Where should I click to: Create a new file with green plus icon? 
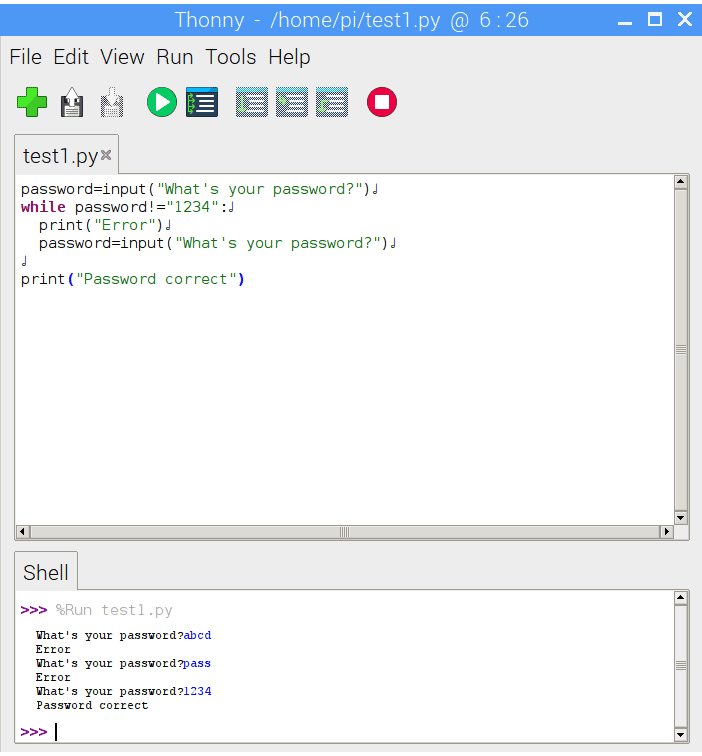[32, 102]
